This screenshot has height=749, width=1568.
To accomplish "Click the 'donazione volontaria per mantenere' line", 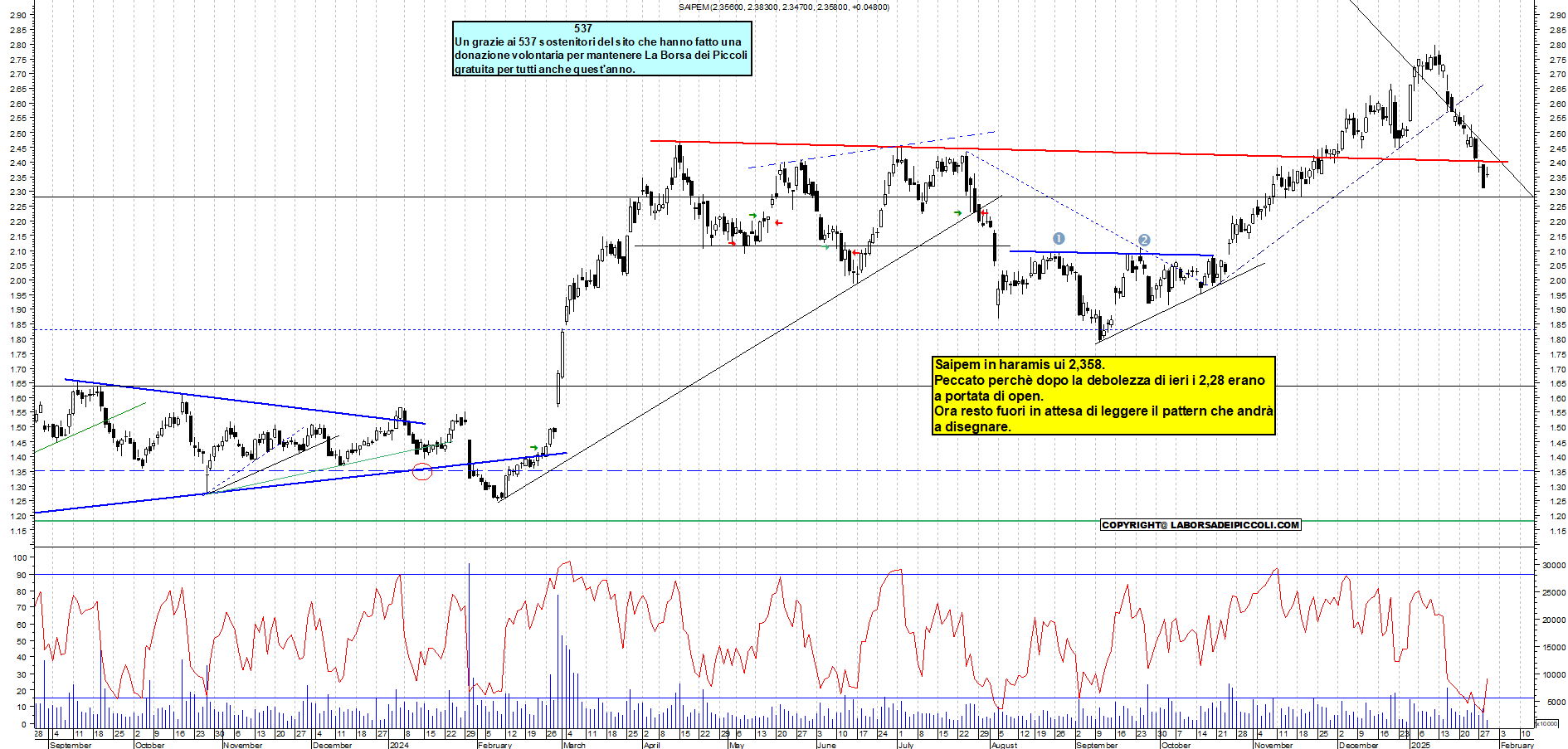I will (x=601, y=55).
